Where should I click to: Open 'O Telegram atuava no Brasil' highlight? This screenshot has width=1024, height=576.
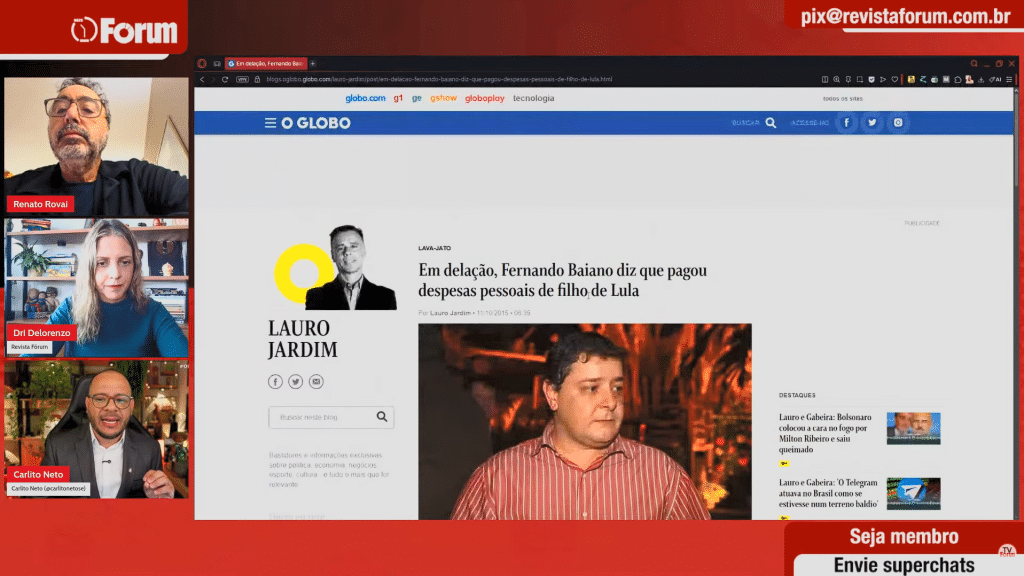828,493
